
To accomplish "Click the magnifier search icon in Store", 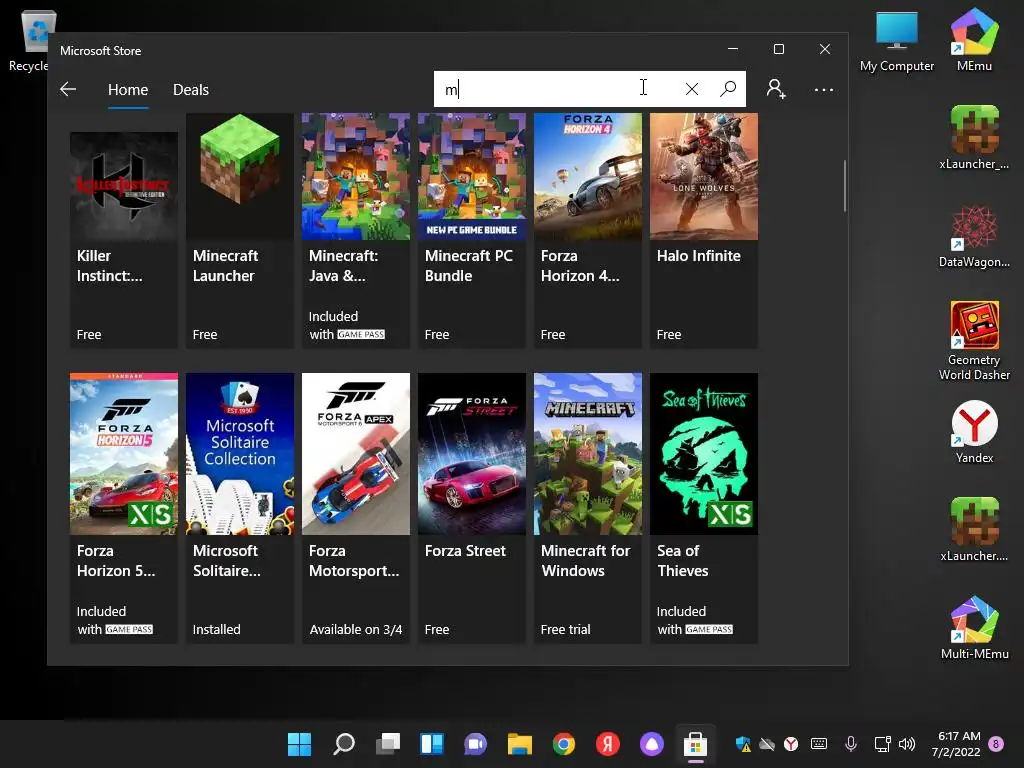I will coord(728,89).
